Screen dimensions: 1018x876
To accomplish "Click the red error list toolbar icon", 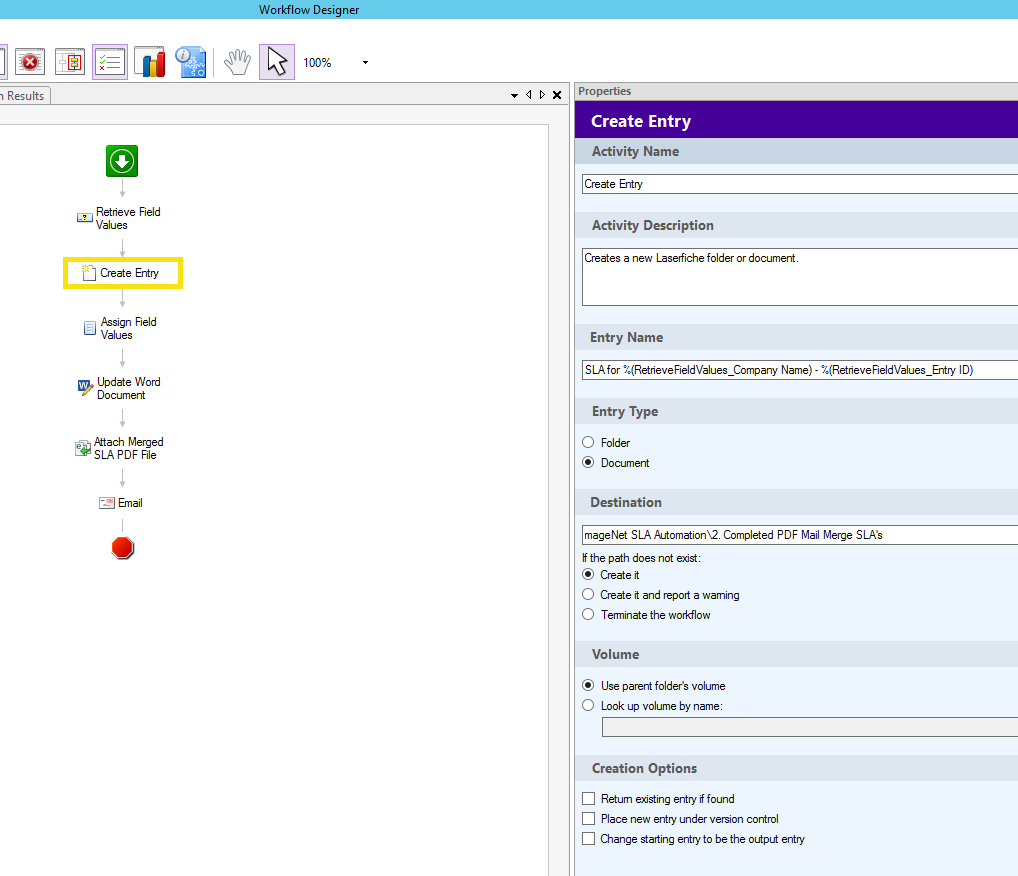I will tap(30, 62).
